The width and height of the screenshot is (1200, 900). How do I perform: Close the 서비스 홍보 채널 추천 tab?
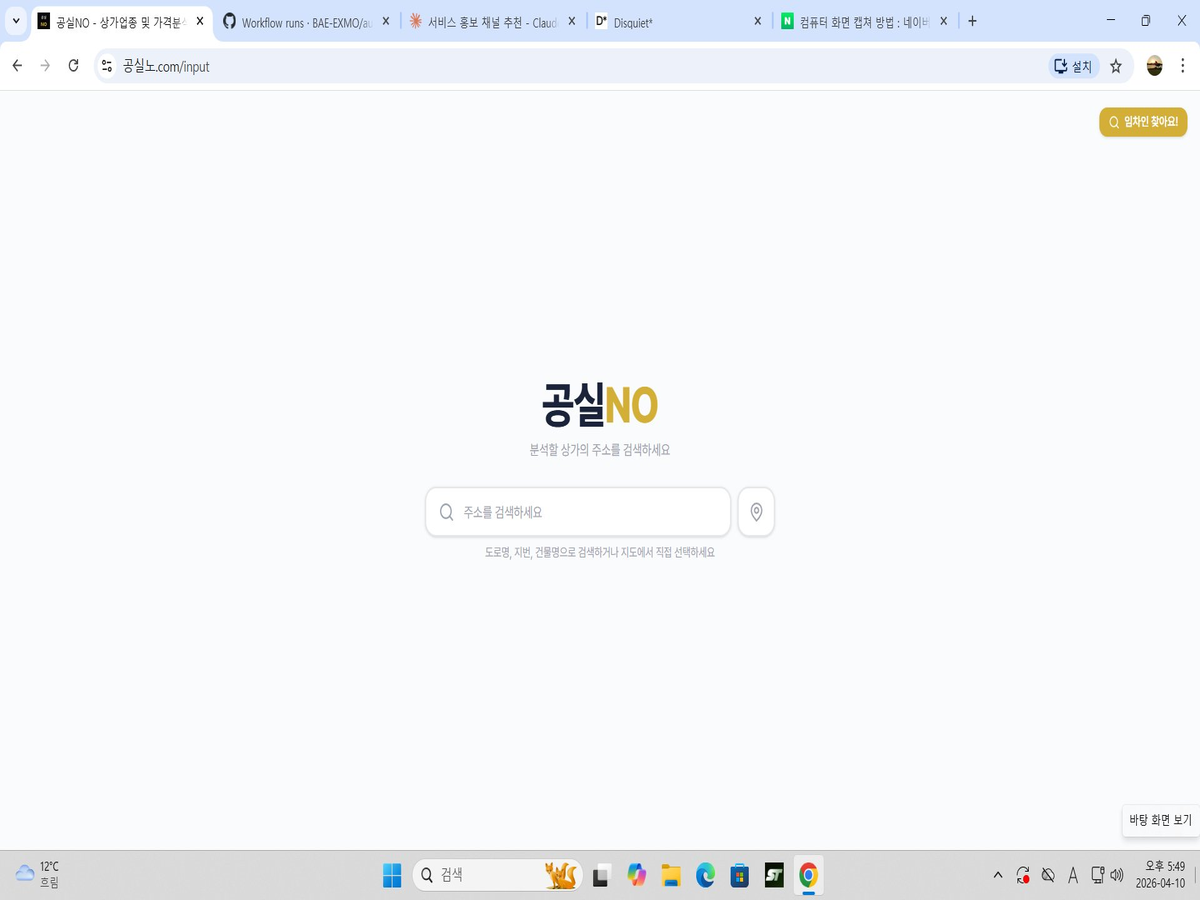[x=572, y=21]
